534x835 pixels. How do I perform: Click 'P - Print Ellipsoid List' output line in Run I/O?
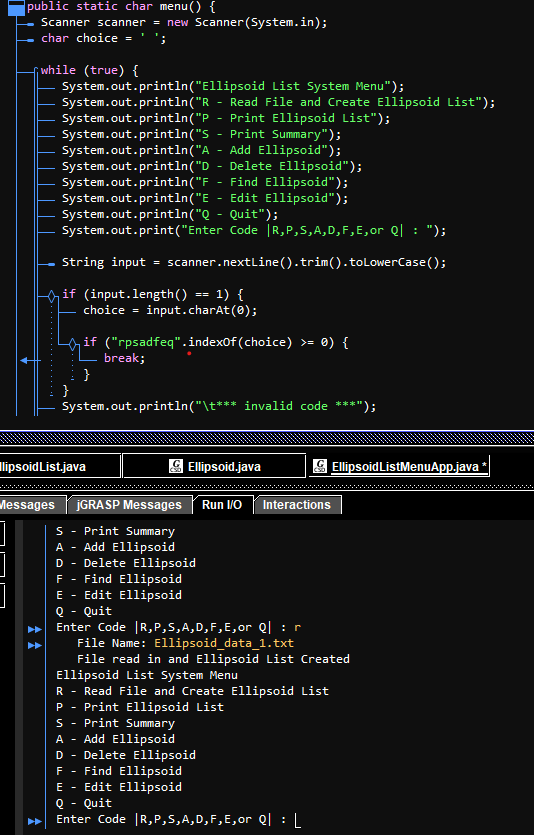point(139,707)
